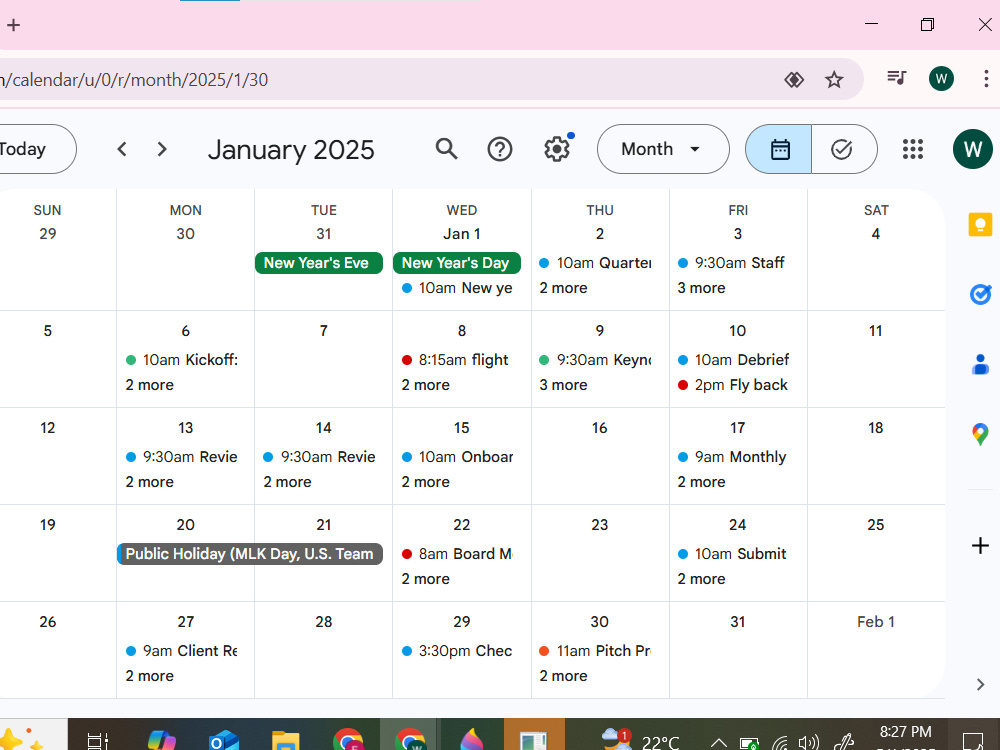
Task: Open File Explorer from the taskbar
Action: pos(285,740)
